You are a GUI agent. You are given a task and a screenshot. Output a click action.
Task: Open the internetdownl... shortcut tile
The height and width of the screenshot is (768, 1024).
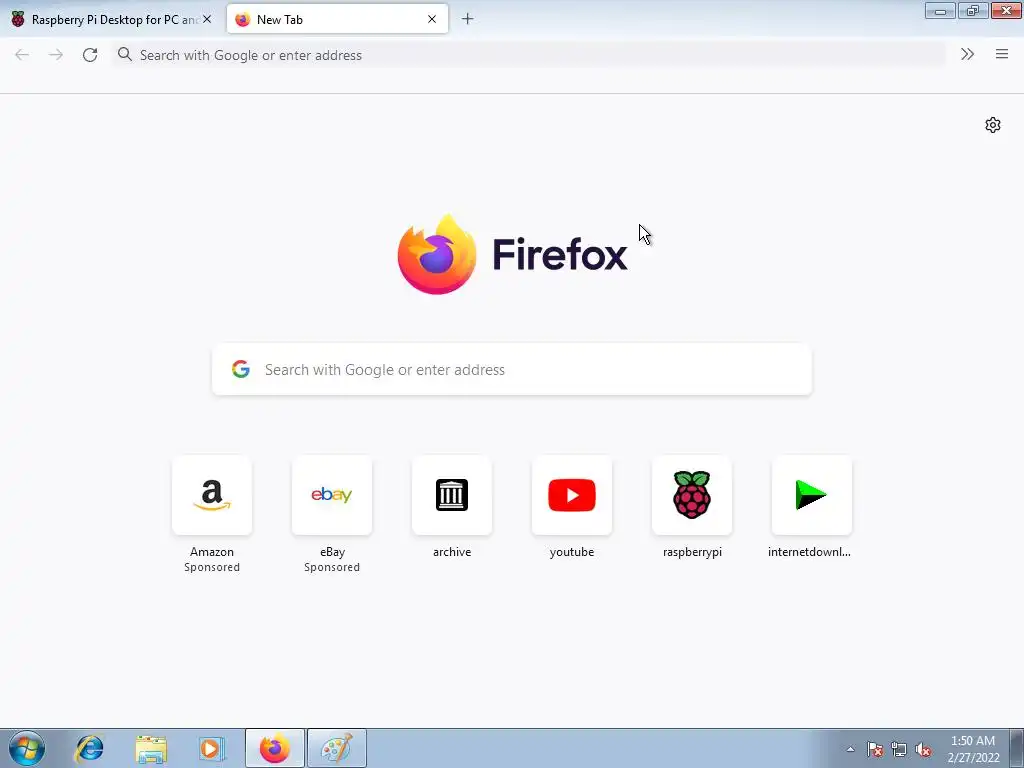[x=812, y=495]
